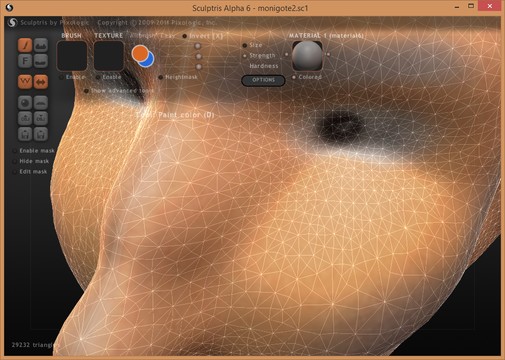This screenshot has height=360, width=505.
Task: Click the Sculptris logo icon
Action: click(12, 23)
